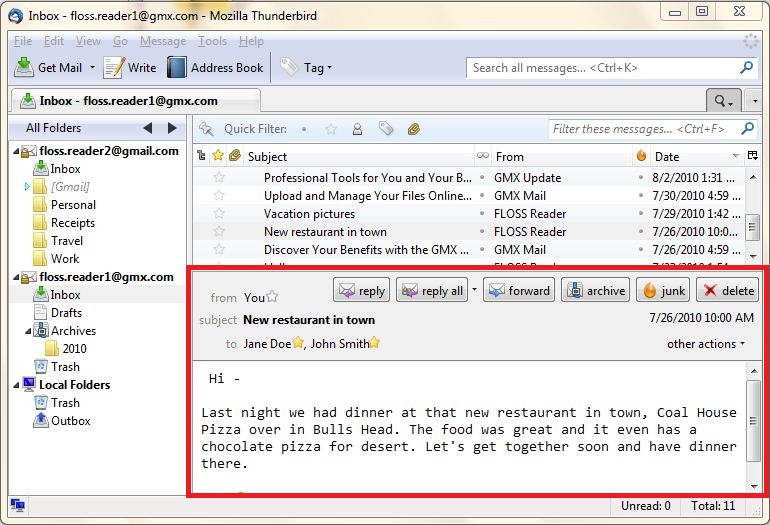Filter messages with attachments icon
This screenshot has height=525, width=770.
coord(413,129)
